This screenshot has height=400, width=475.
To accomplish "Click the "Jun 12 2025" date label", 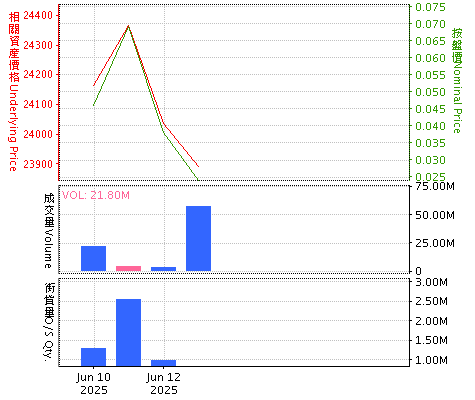I will click(x=164, y=383).
